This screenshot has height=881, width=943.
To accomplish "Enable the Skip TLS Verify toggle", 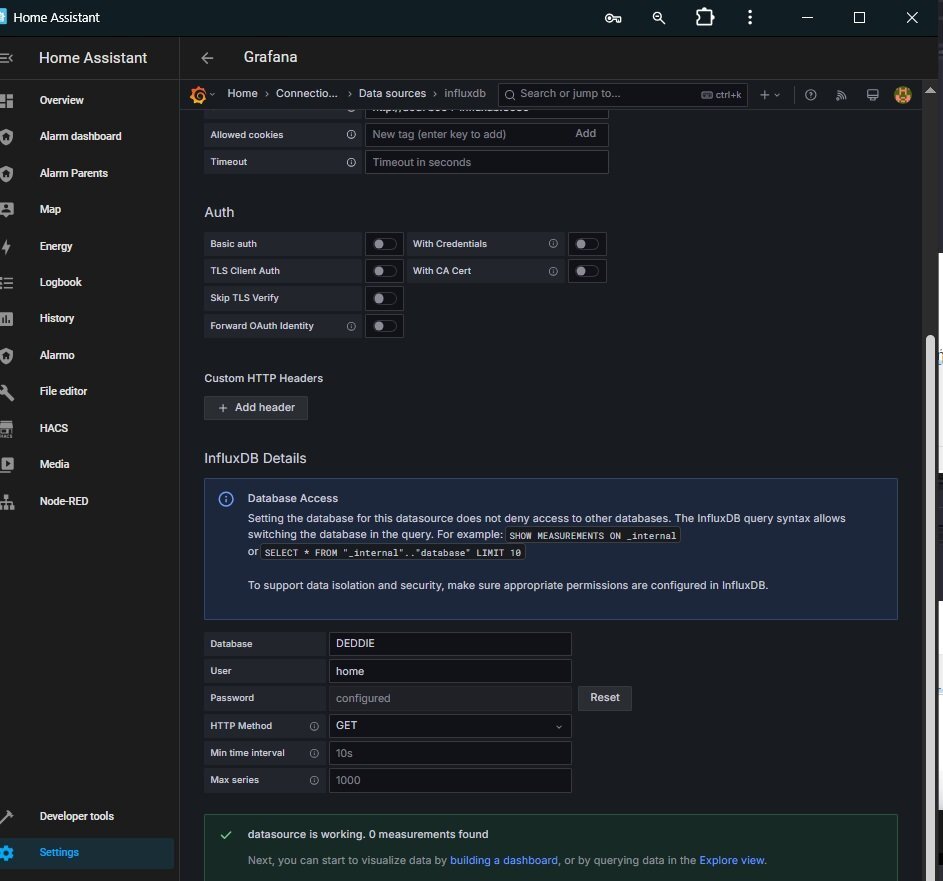I will pyautogui.click(x=384, y=298).
